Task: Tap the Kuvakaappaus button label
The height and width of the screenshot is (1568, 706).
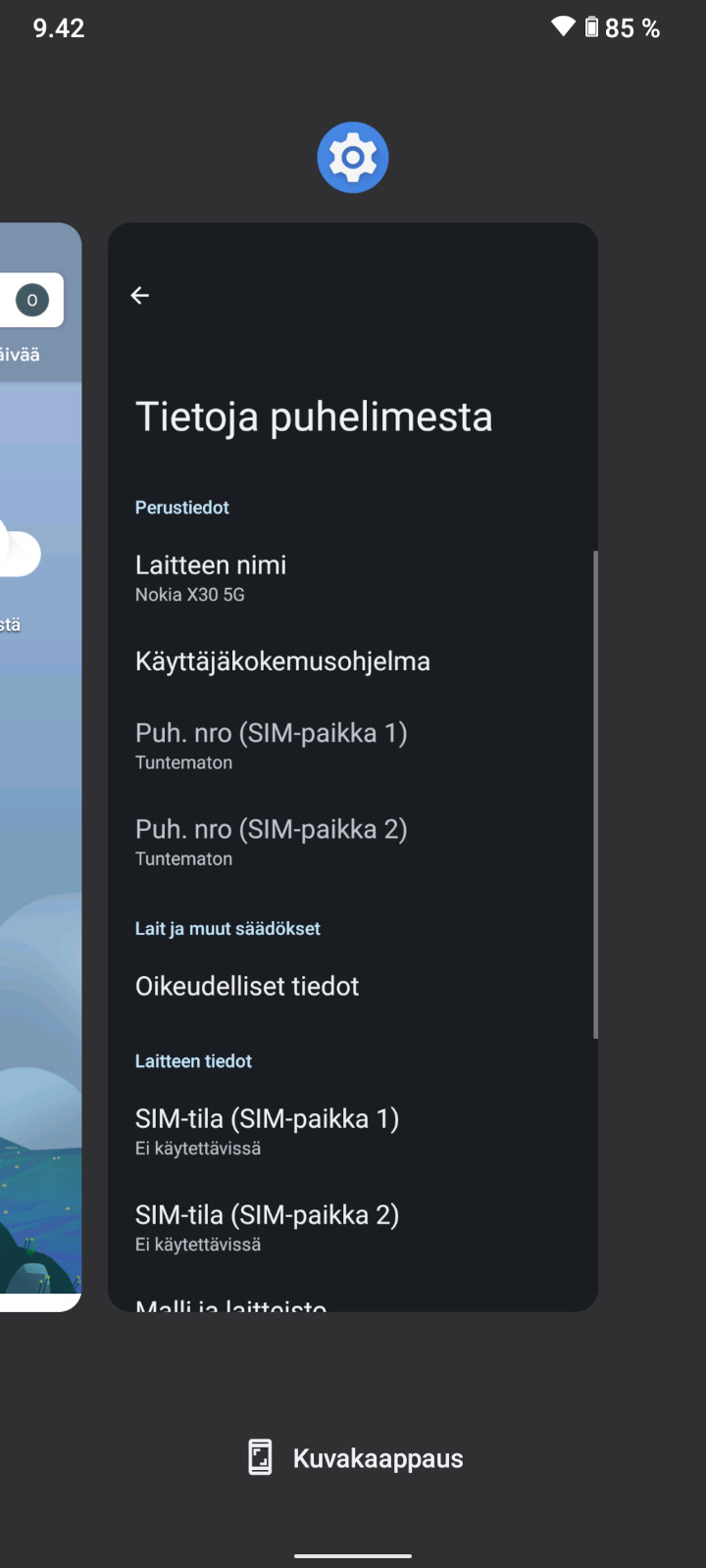Action: coord(378,1458)
